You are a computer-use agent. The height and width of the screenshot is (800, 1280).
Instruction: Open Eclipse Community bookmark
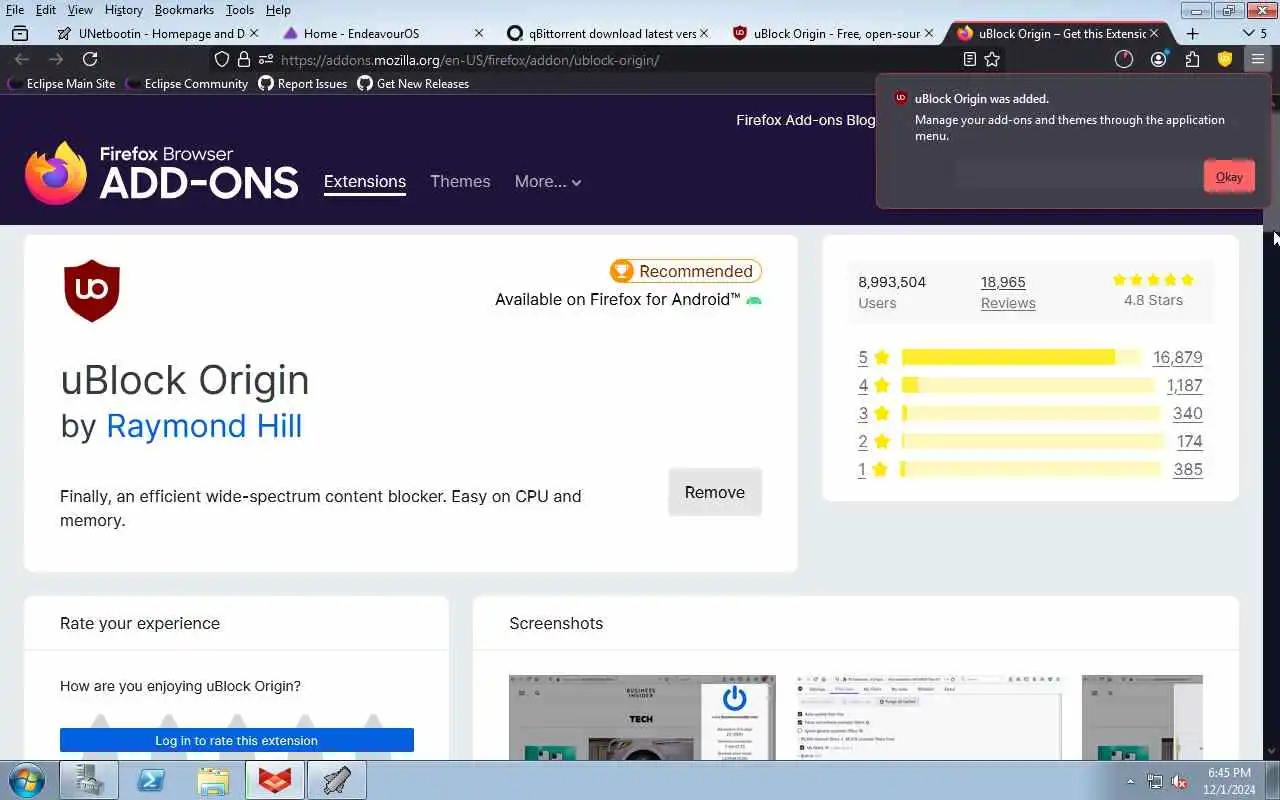click(x=187, y=84)
